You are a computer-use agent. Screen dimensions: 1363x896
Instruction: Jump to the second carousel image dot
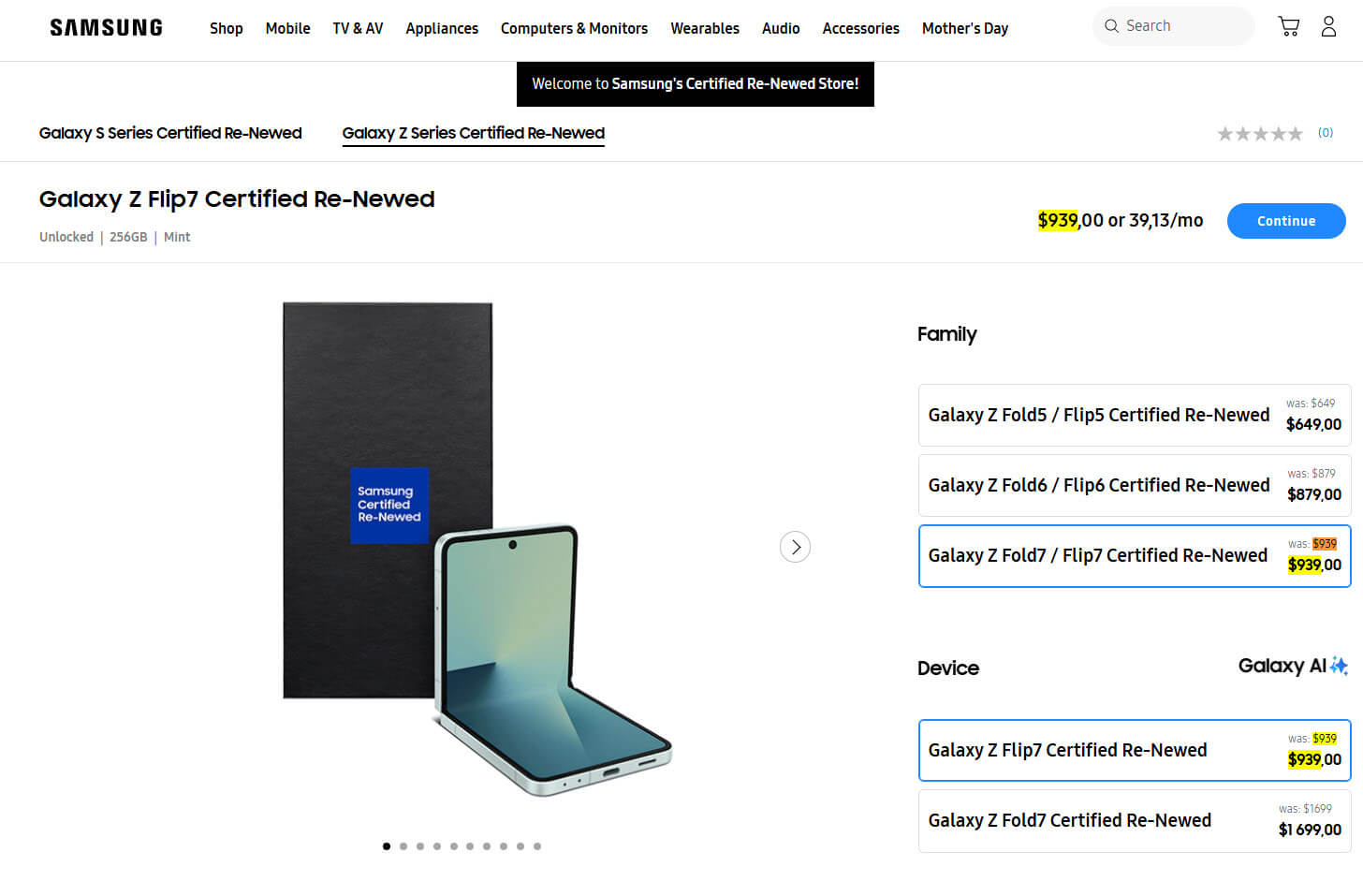click(403, 846)
